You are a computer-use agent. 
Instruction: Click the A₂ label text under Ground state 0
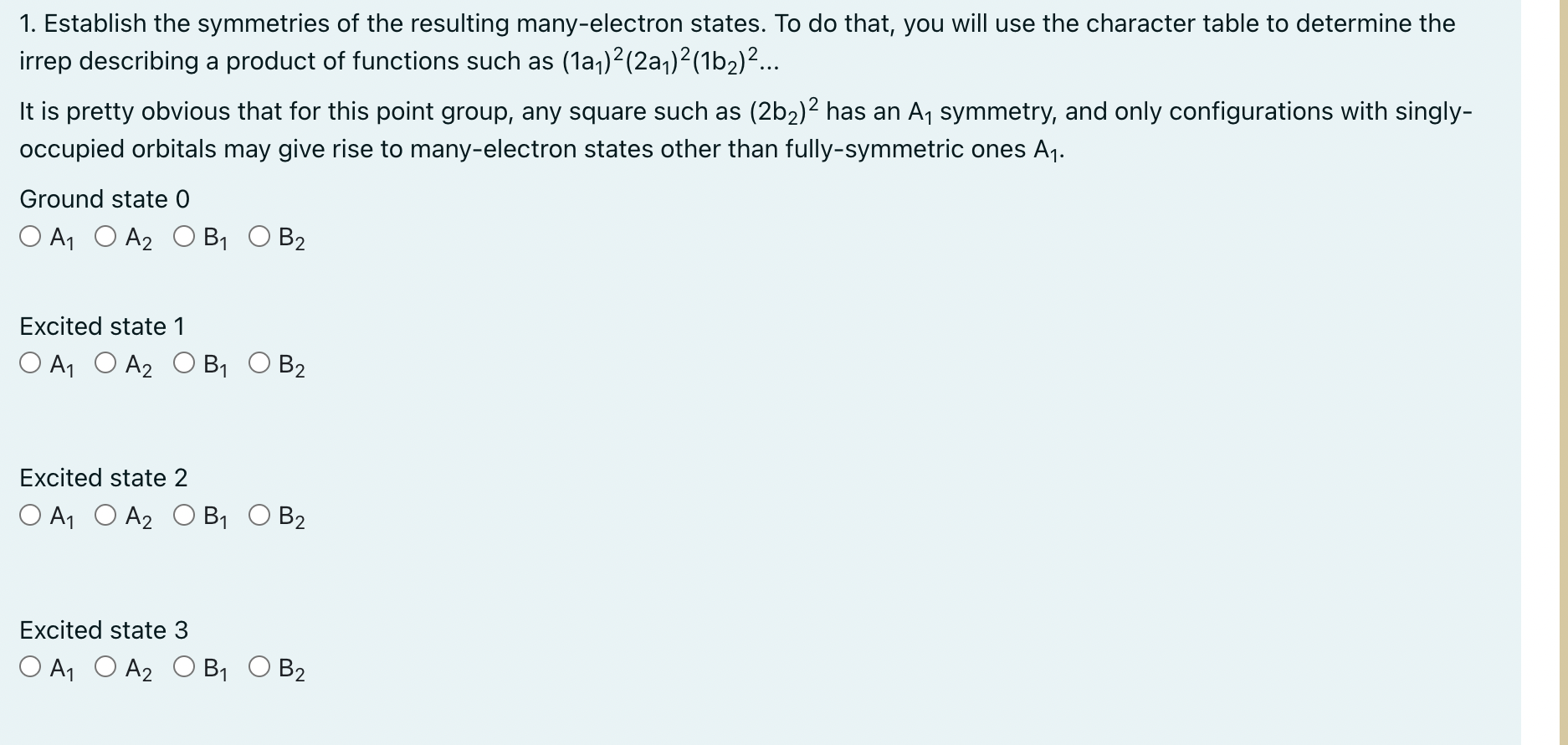(x=139, y=239)
